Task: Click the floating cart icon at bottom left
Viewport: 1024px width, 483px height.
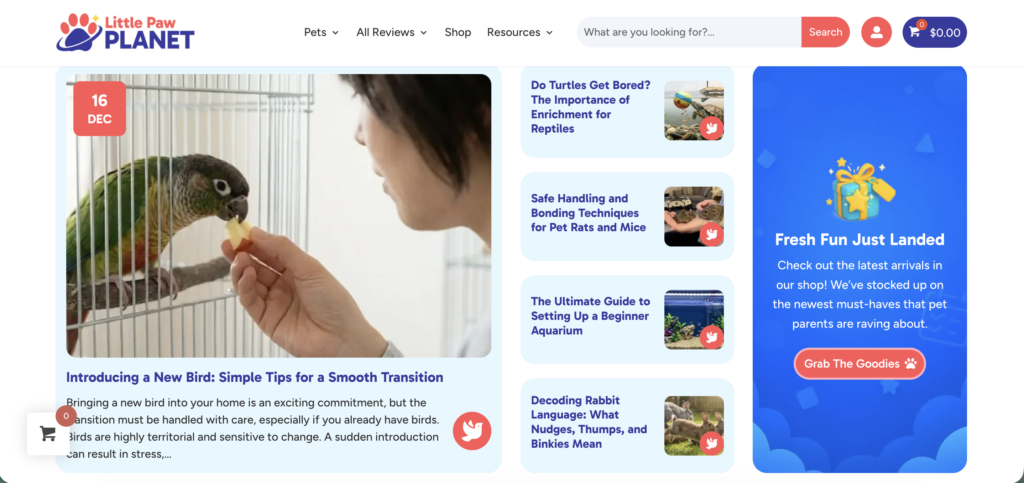Action: (x=48, y=433)
